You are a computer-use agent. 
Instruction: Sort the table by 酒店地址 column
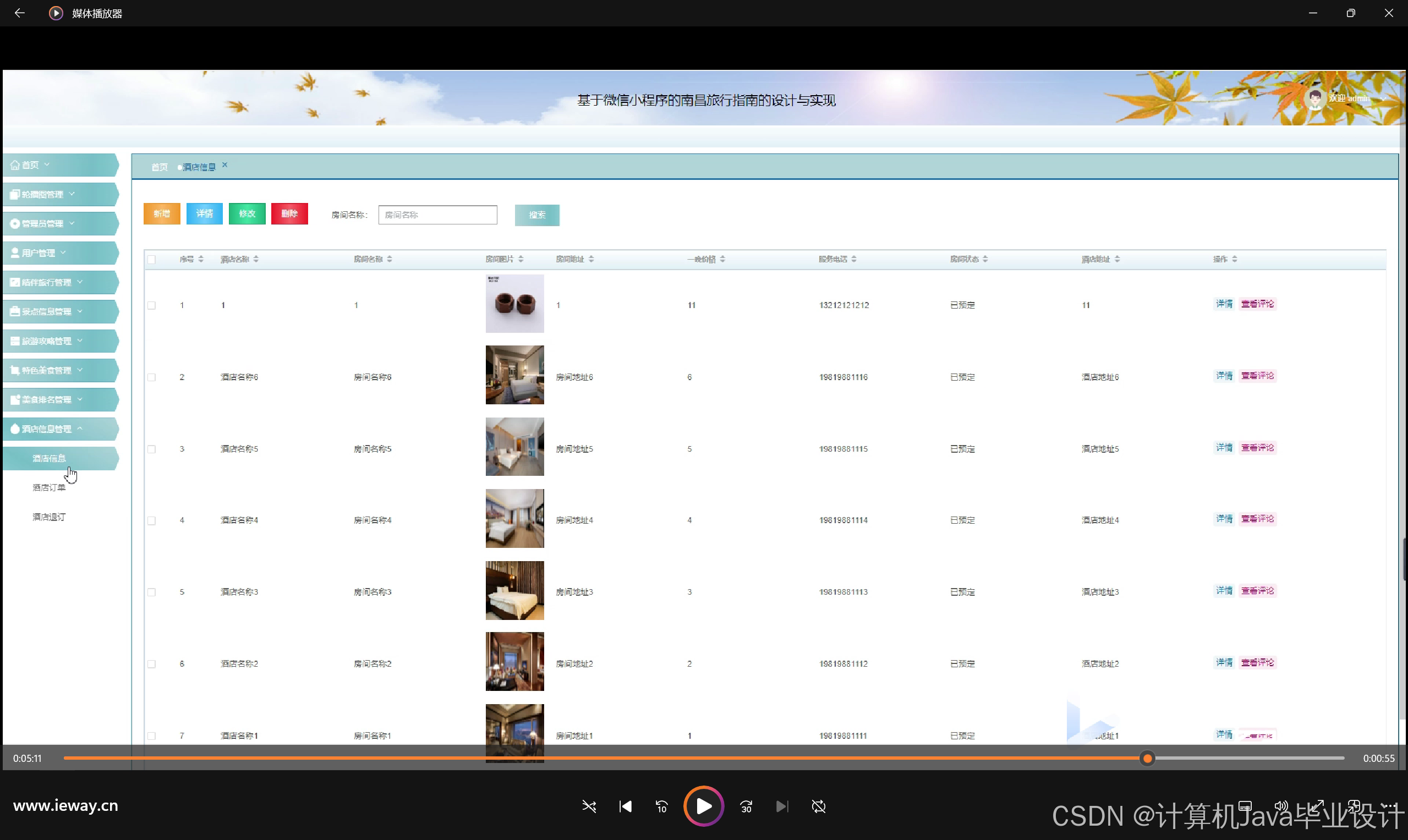point(1117,259)
